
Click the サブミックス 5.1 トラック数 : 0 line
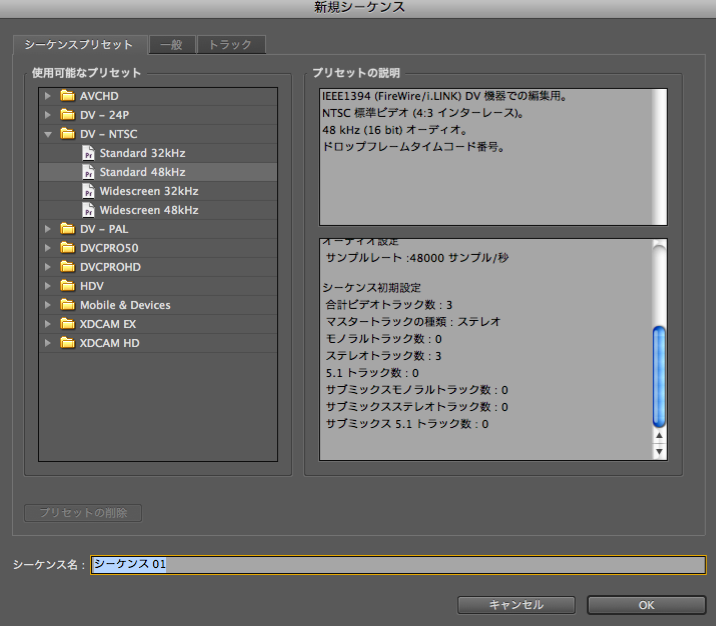(x=407, y=424)
